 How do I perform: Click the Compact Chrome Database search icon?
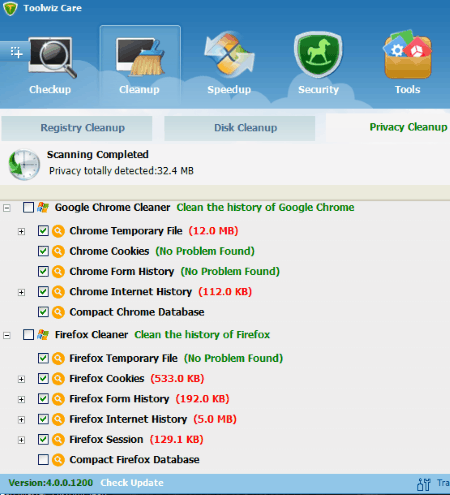click(58, 312)
